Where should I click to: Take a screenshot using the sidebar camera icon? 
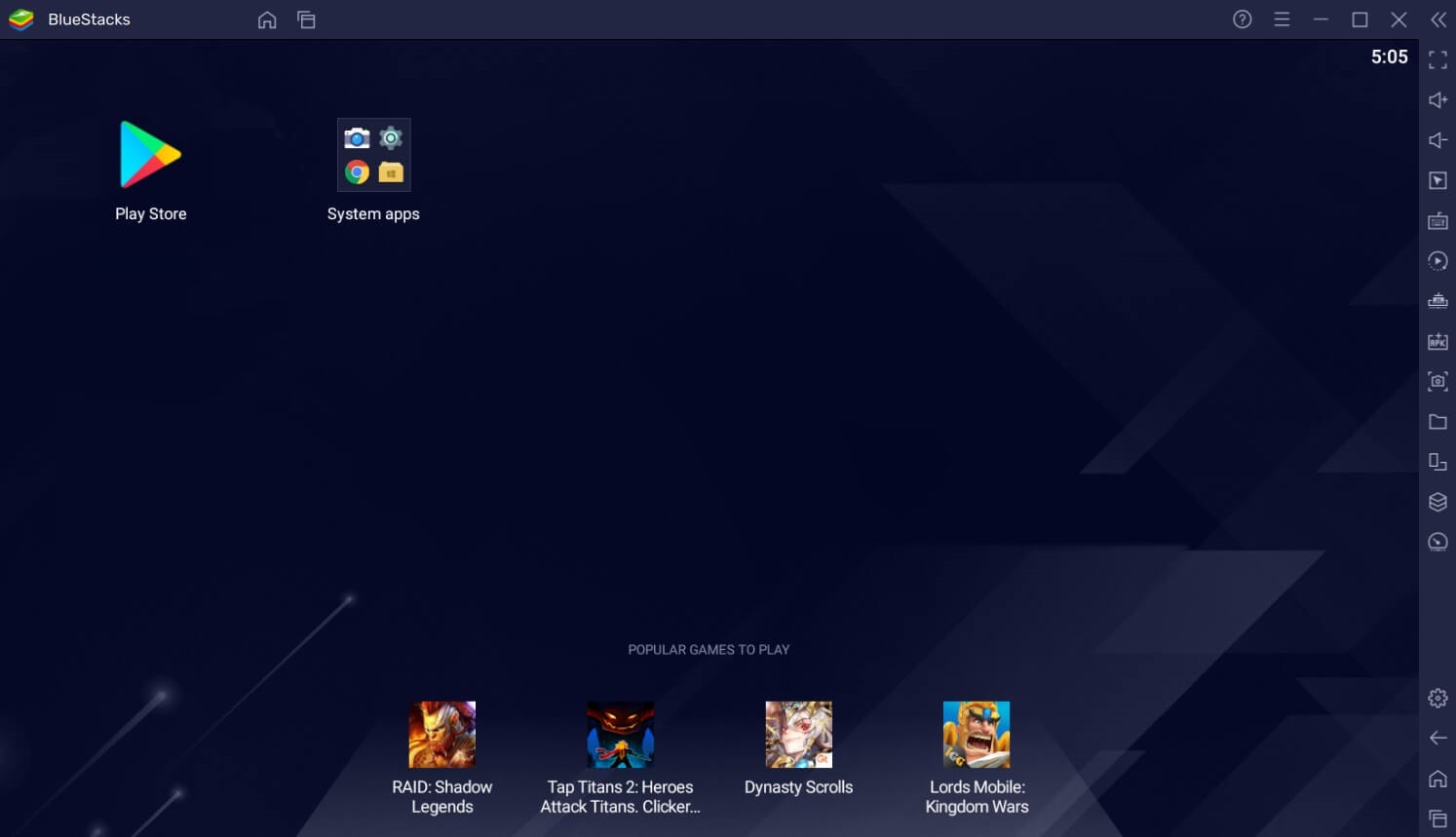coord(1437,381)
